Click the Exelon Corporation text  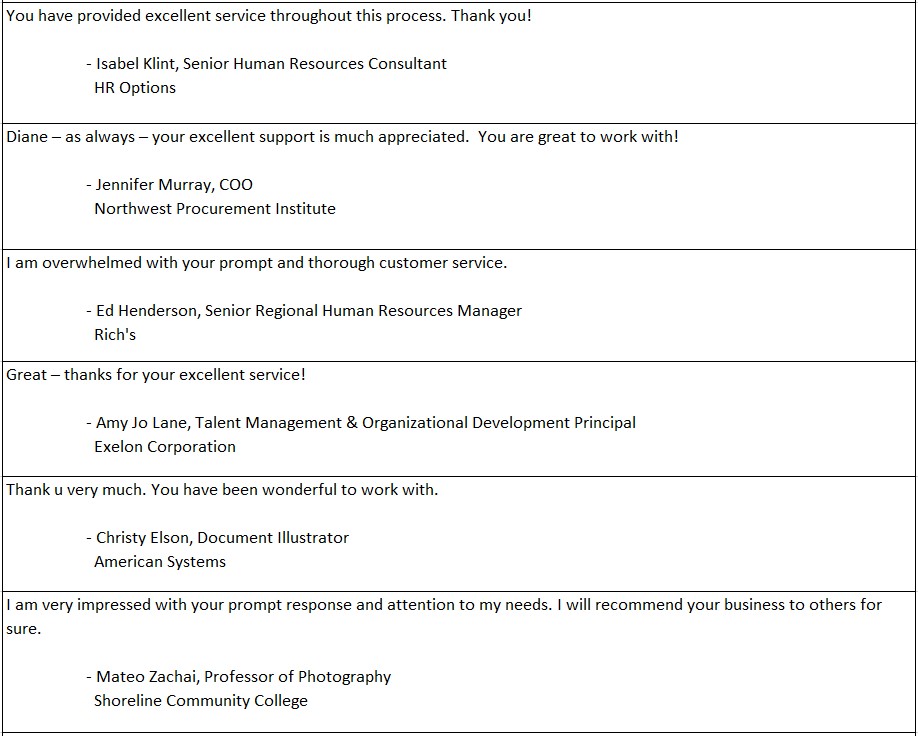(165, 447)
